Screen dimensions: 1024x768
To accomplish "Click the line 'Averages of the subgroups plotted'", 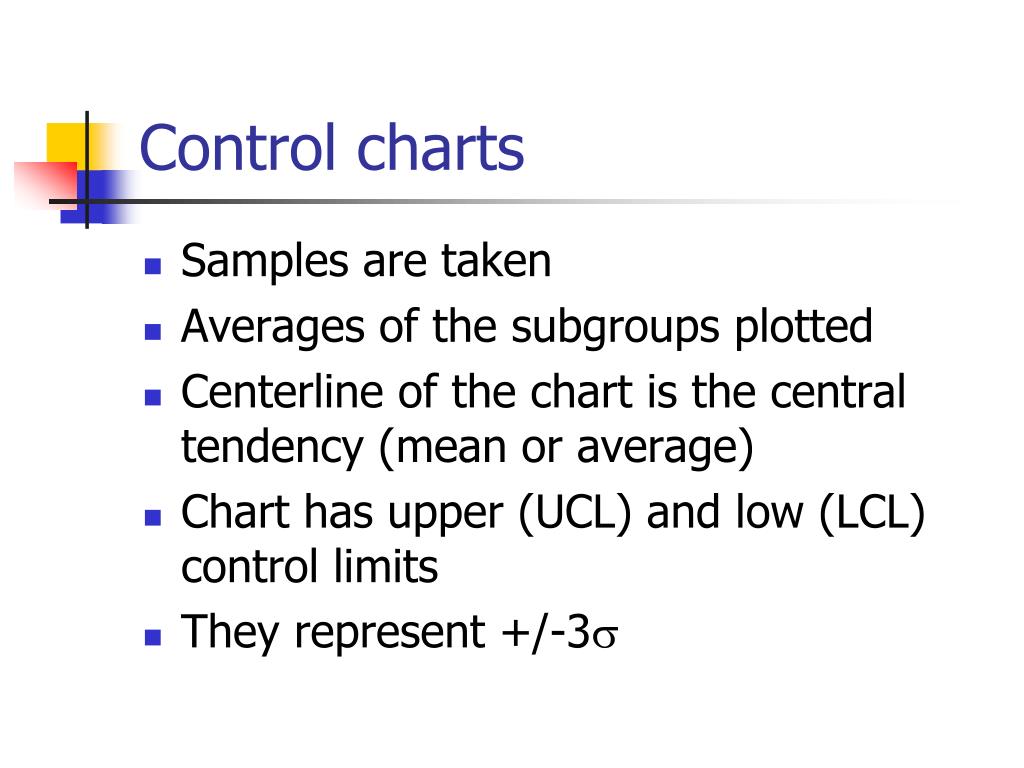I will 526,327.
